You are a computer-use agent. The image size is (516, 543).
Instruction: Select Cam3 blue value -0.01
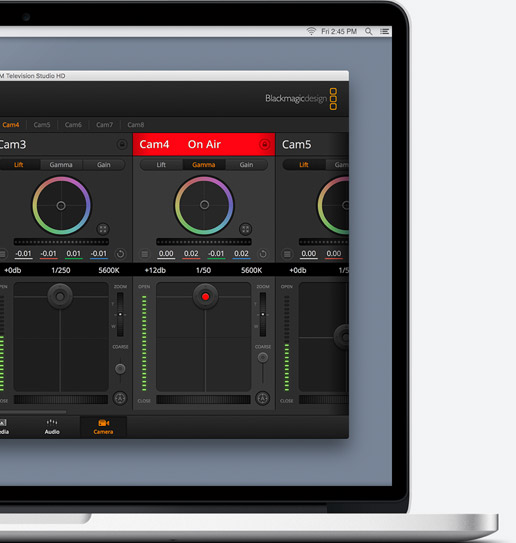[99, 254]
